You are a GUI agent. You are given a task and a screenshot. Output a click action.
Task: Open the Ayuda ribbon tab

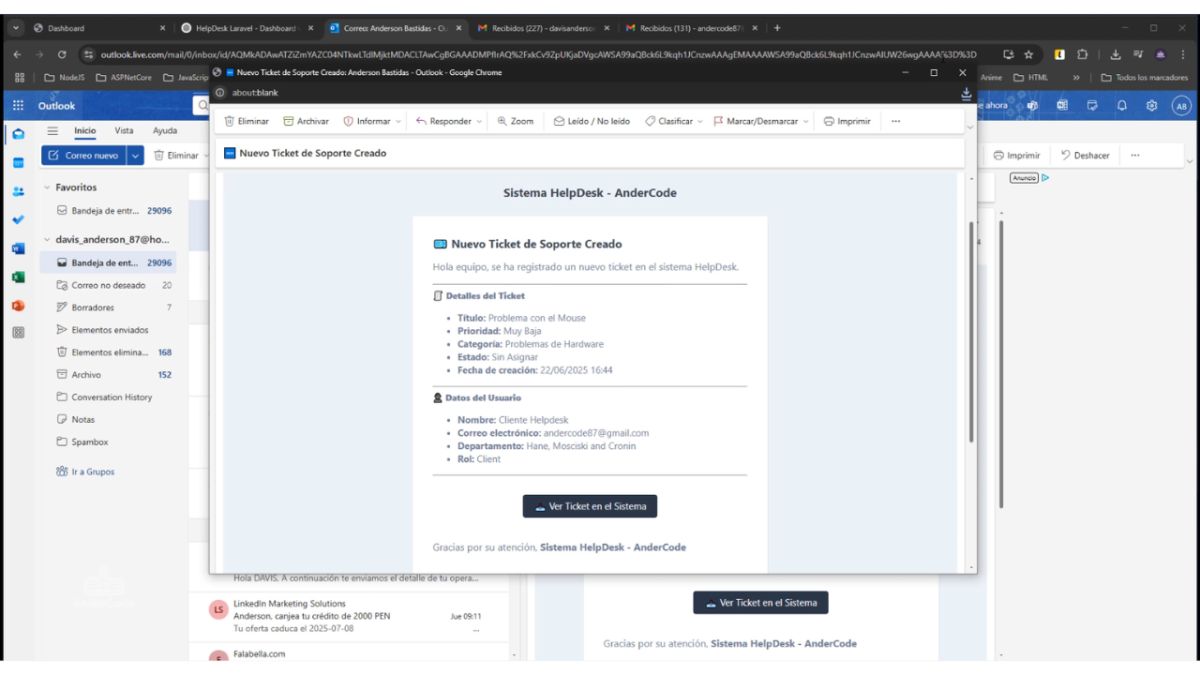pos(165,131)
